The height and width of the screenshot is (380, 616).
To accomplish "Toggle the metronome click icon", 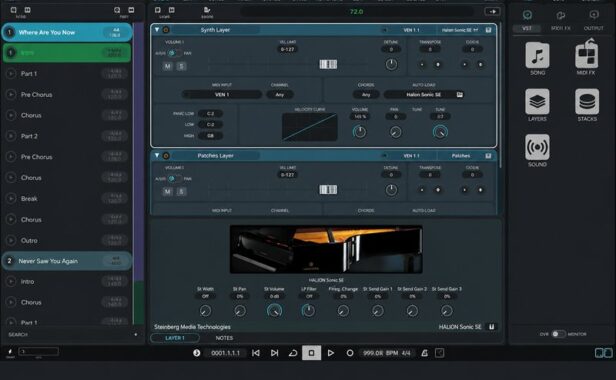I will click(425, 353).
